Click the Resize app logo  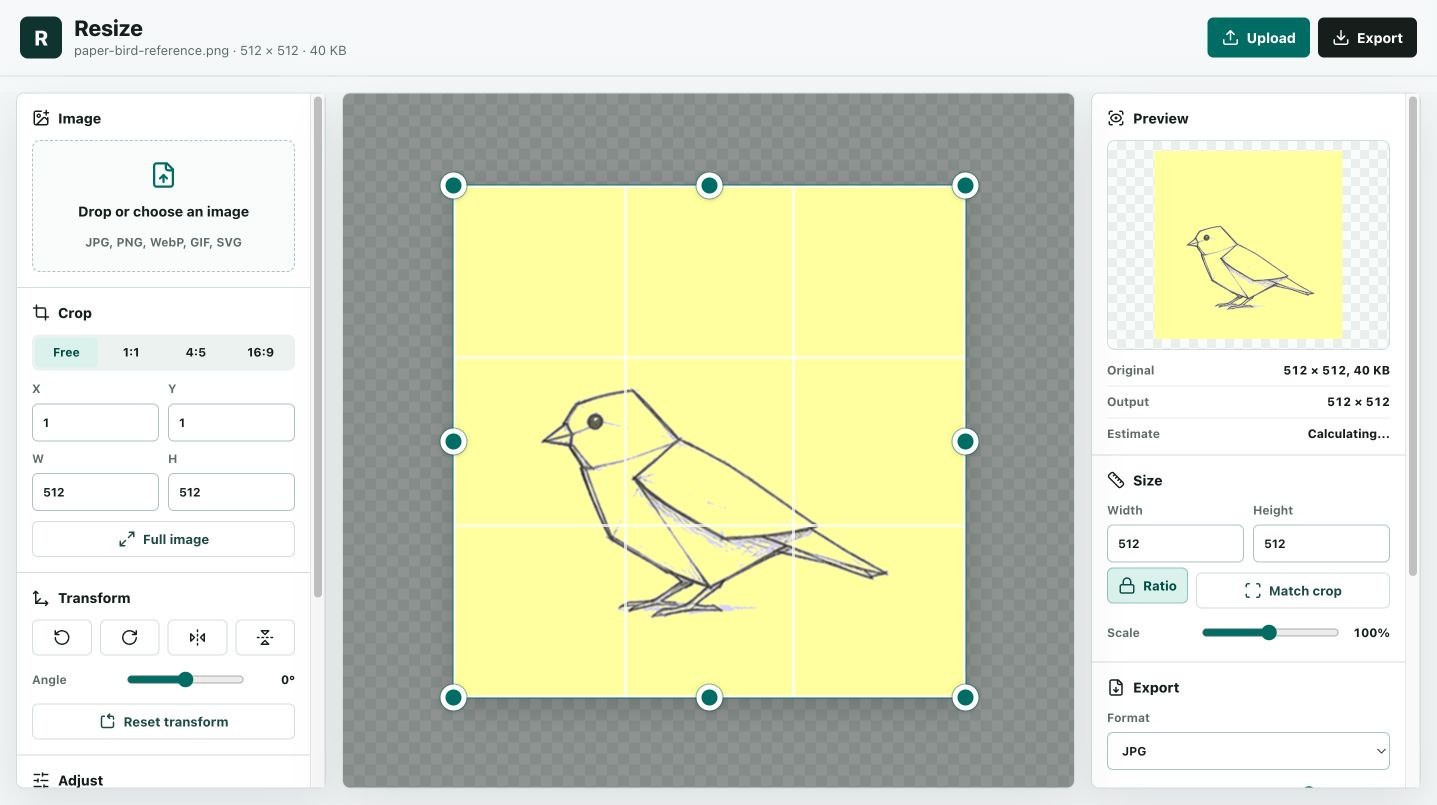point(41,38)
